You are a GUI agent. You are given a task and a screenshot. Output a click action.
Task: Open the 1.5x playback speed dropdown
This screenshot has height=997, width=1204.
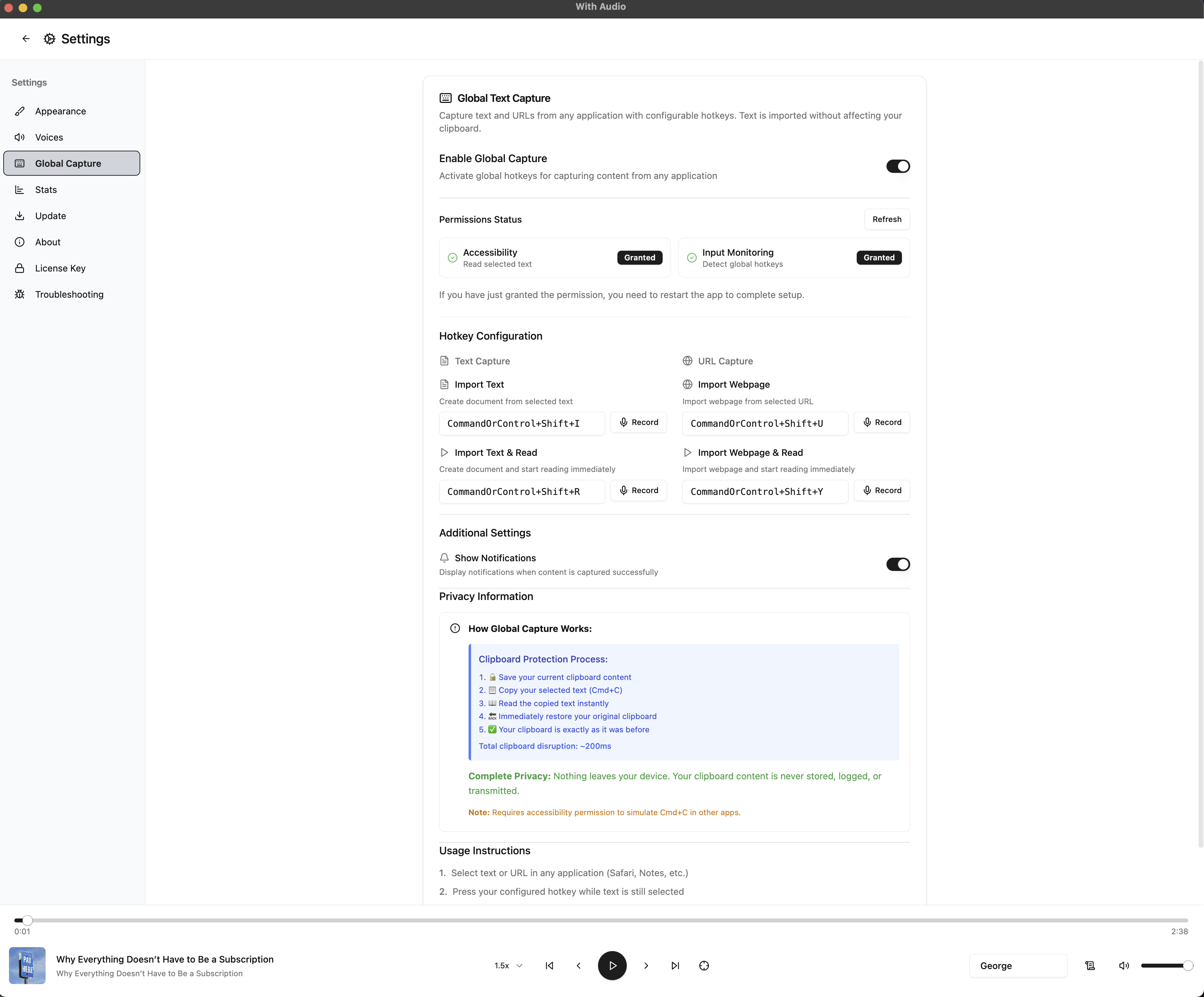click(x=508, y=965)
